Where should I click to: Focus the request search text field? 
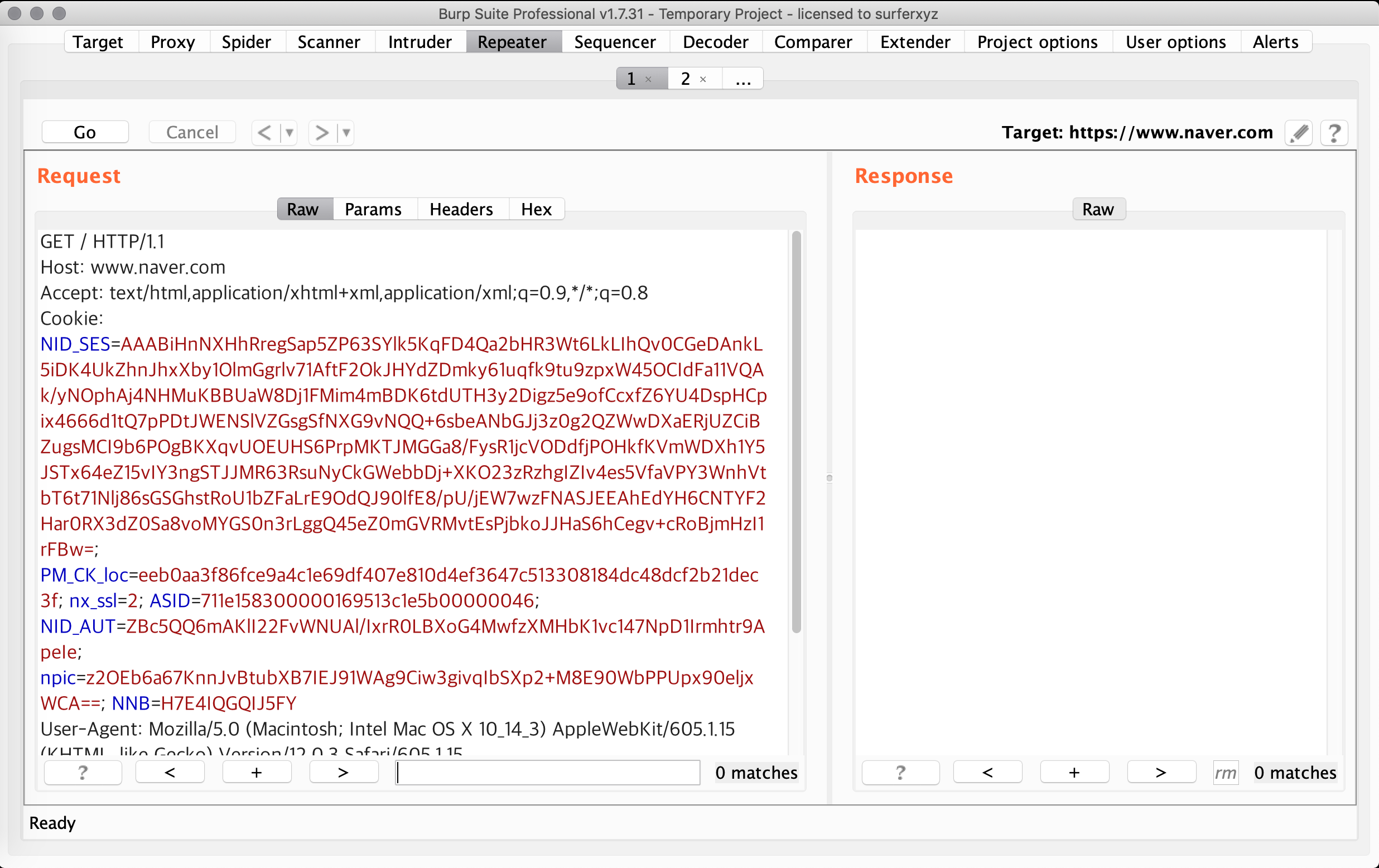[x=547, y=773]
